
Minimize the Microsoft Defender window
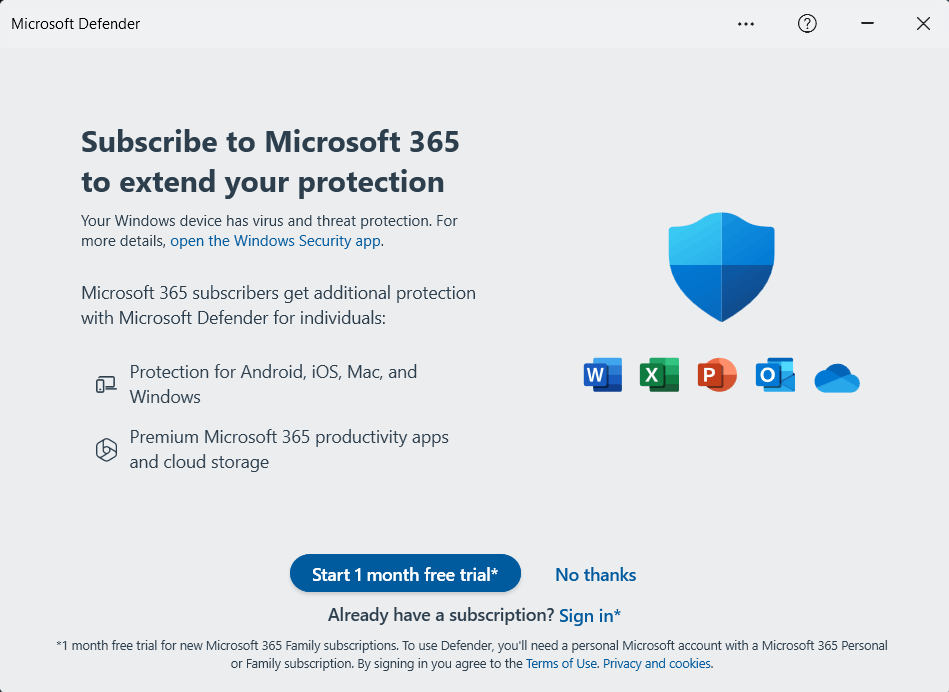coord(867,24)
